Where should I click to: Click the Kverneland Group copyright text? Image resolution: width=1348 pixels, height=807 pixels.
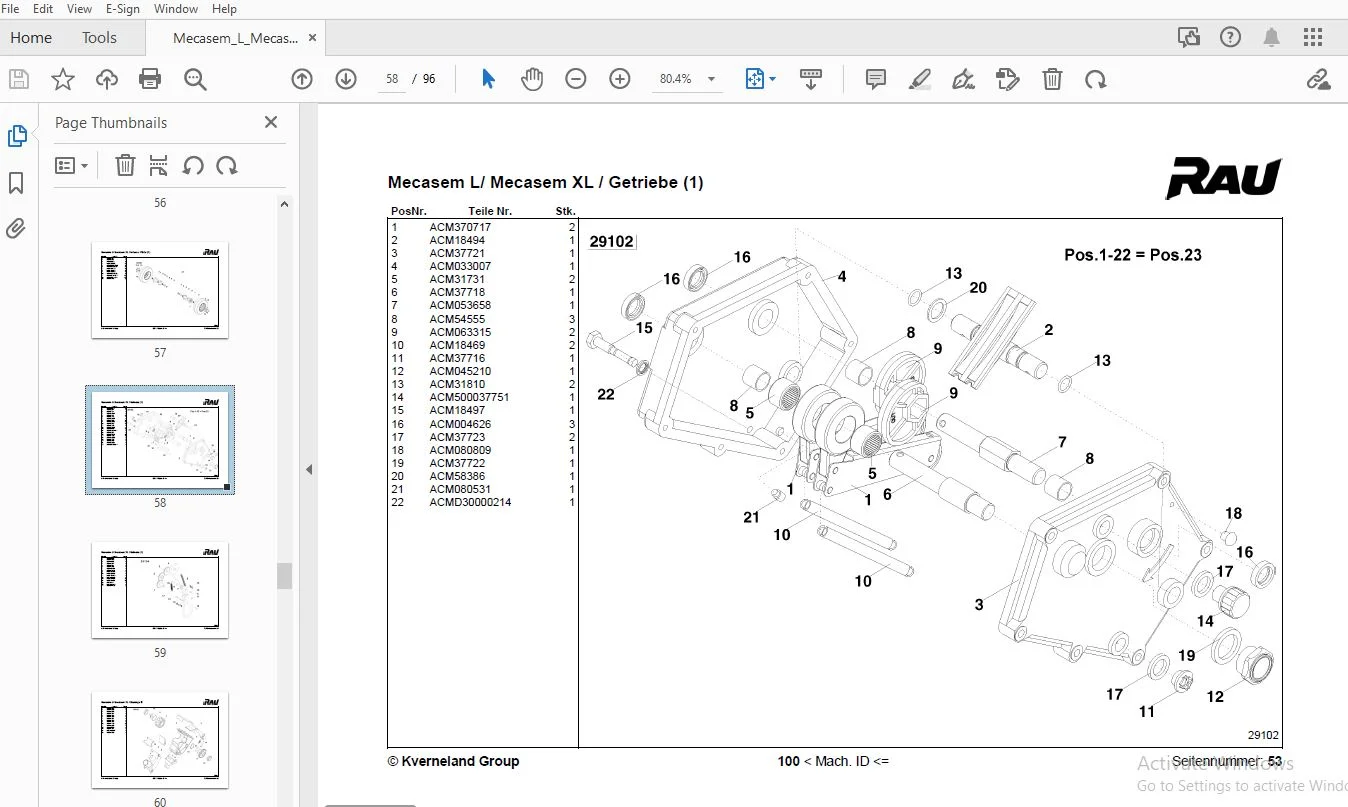(x=453, y=761)
